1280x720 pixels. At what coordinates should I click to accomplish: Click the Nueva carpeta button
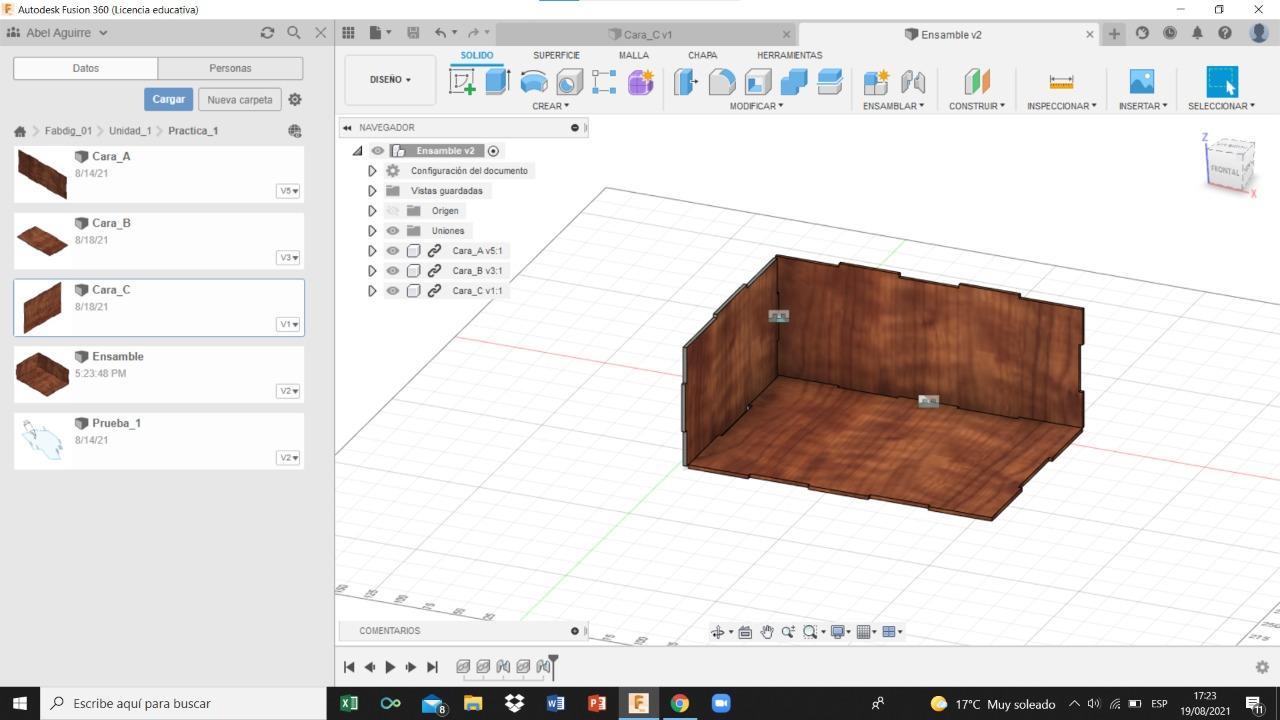tap(239, 99)
